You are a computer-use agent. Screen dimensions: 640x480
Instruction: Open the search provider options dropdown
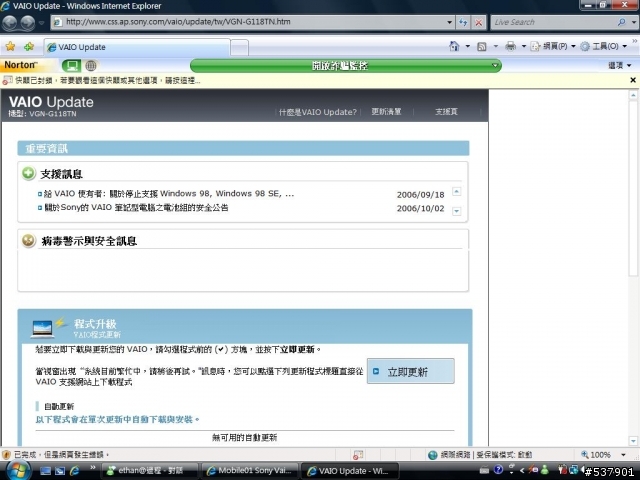(633, 22)
